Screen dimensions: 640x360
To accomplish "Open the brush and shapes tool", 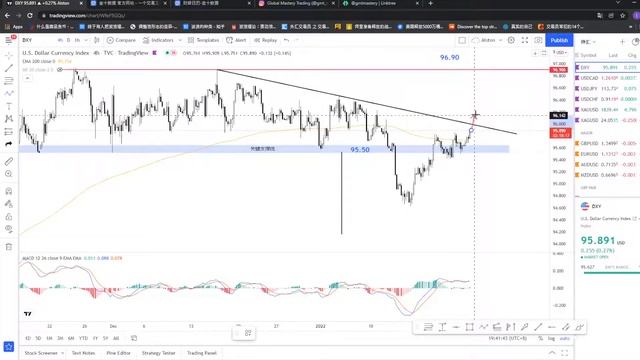I will coord(9,93).
